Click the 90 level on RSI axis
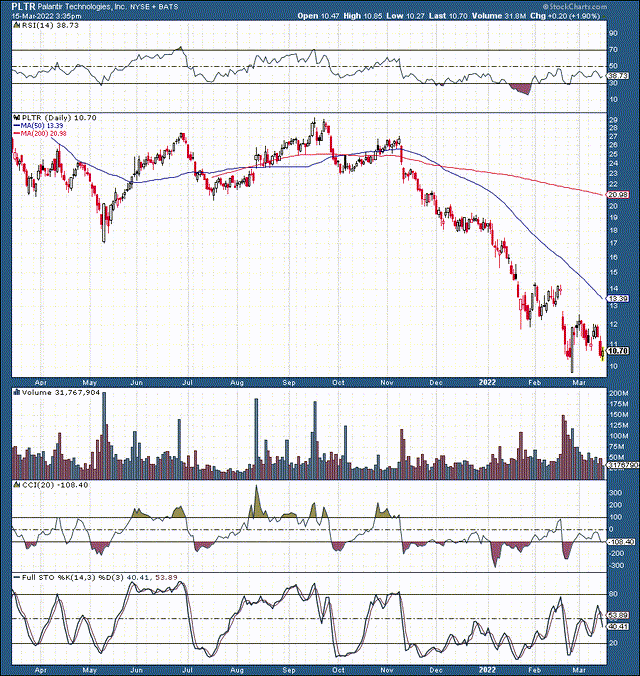640x676 pixels. tap(613, 33)
